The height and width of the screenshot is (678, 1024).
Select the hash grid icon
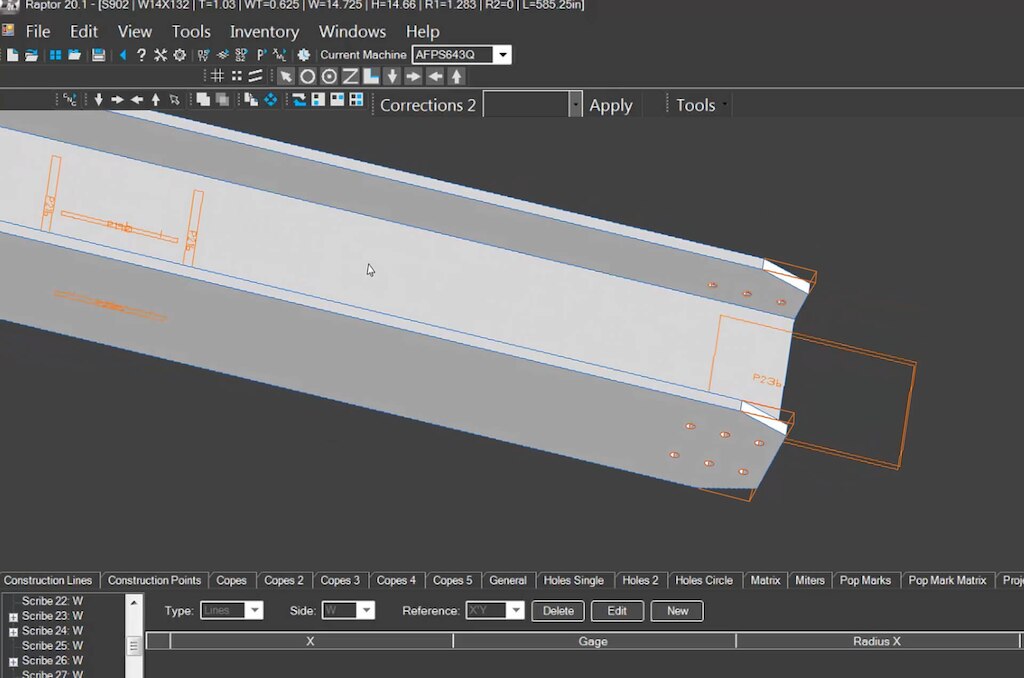pos(217,76)
